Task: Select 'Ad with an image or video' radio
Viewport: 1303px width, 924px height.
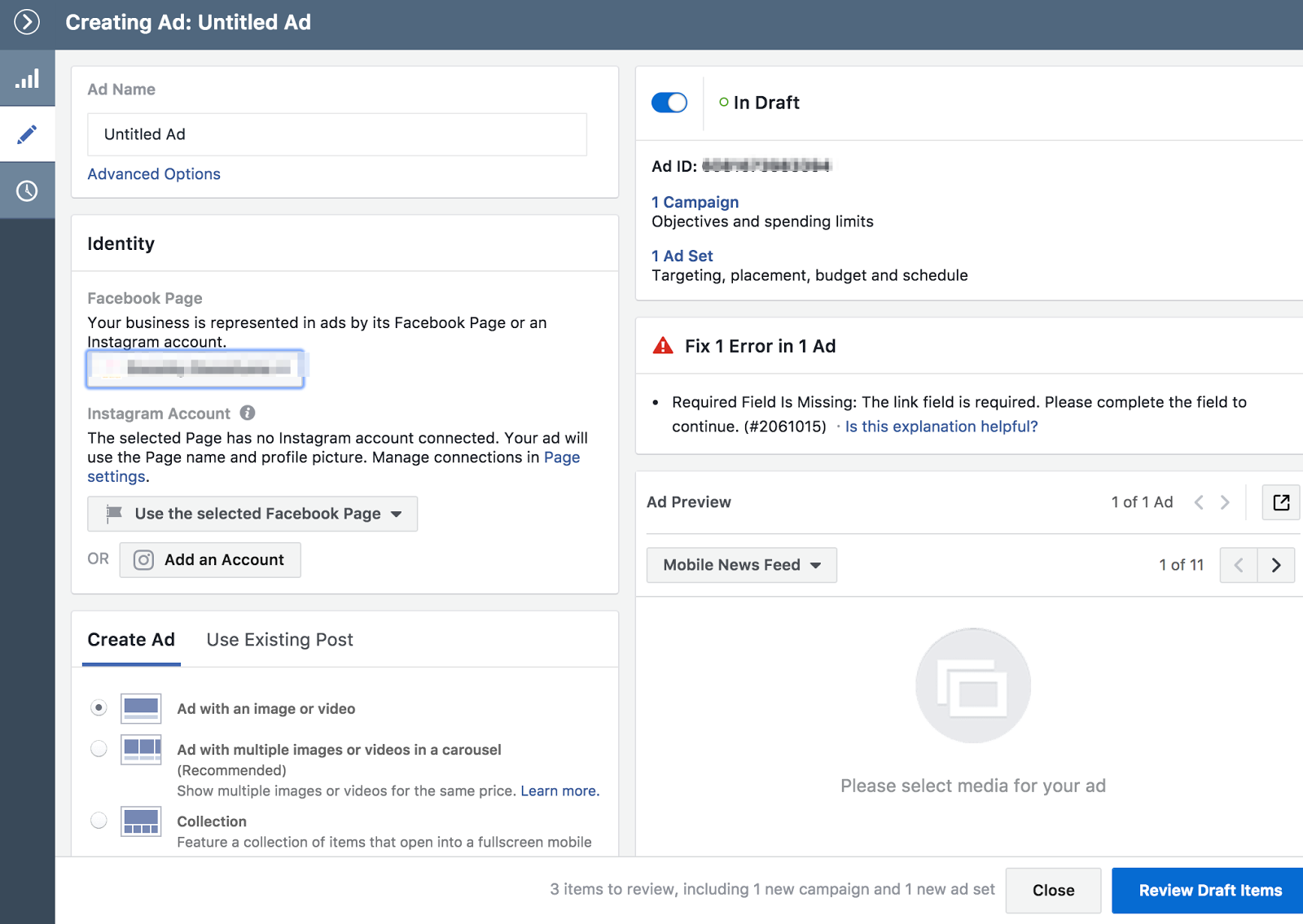Action: [99, 707]
